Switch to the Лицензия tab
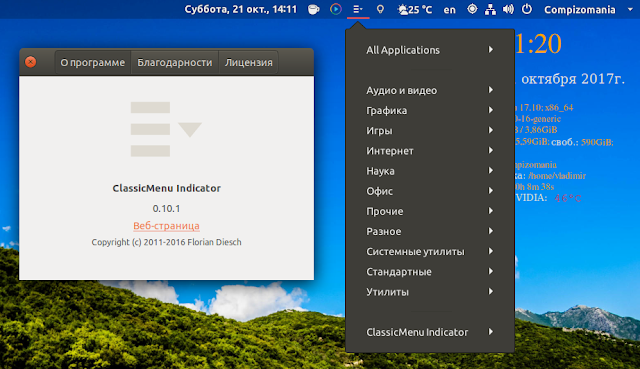640x369 pixels. 249,62
